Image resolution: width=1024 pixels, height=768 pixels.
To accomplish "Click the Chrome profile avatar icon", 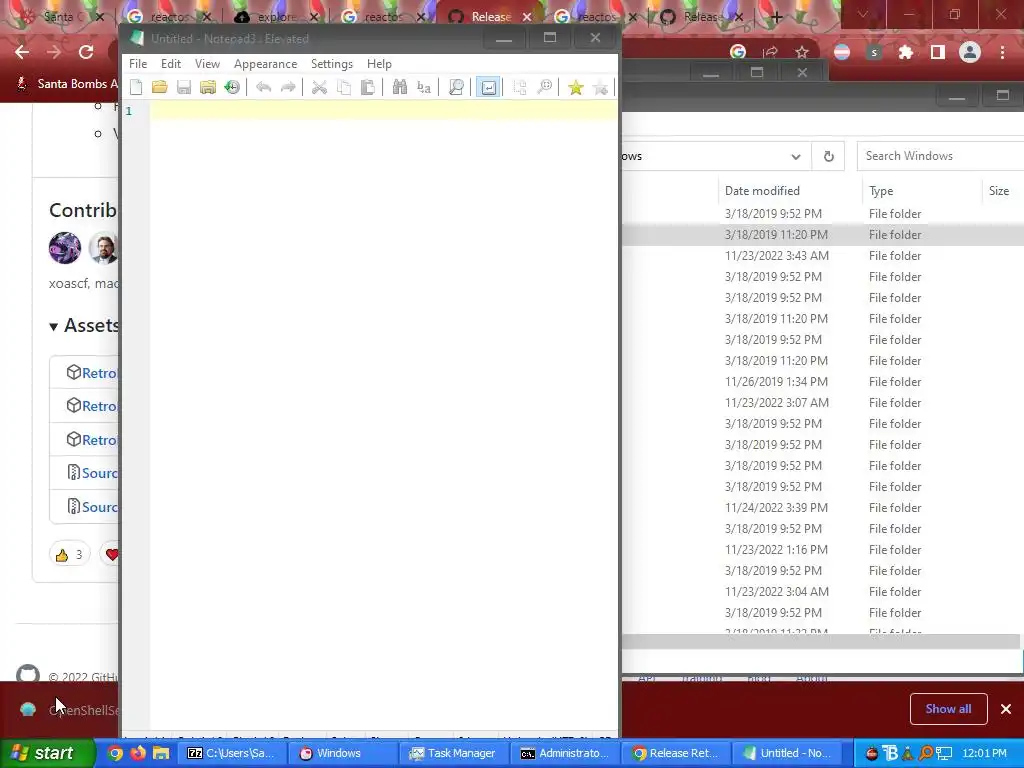I will 970,52.
